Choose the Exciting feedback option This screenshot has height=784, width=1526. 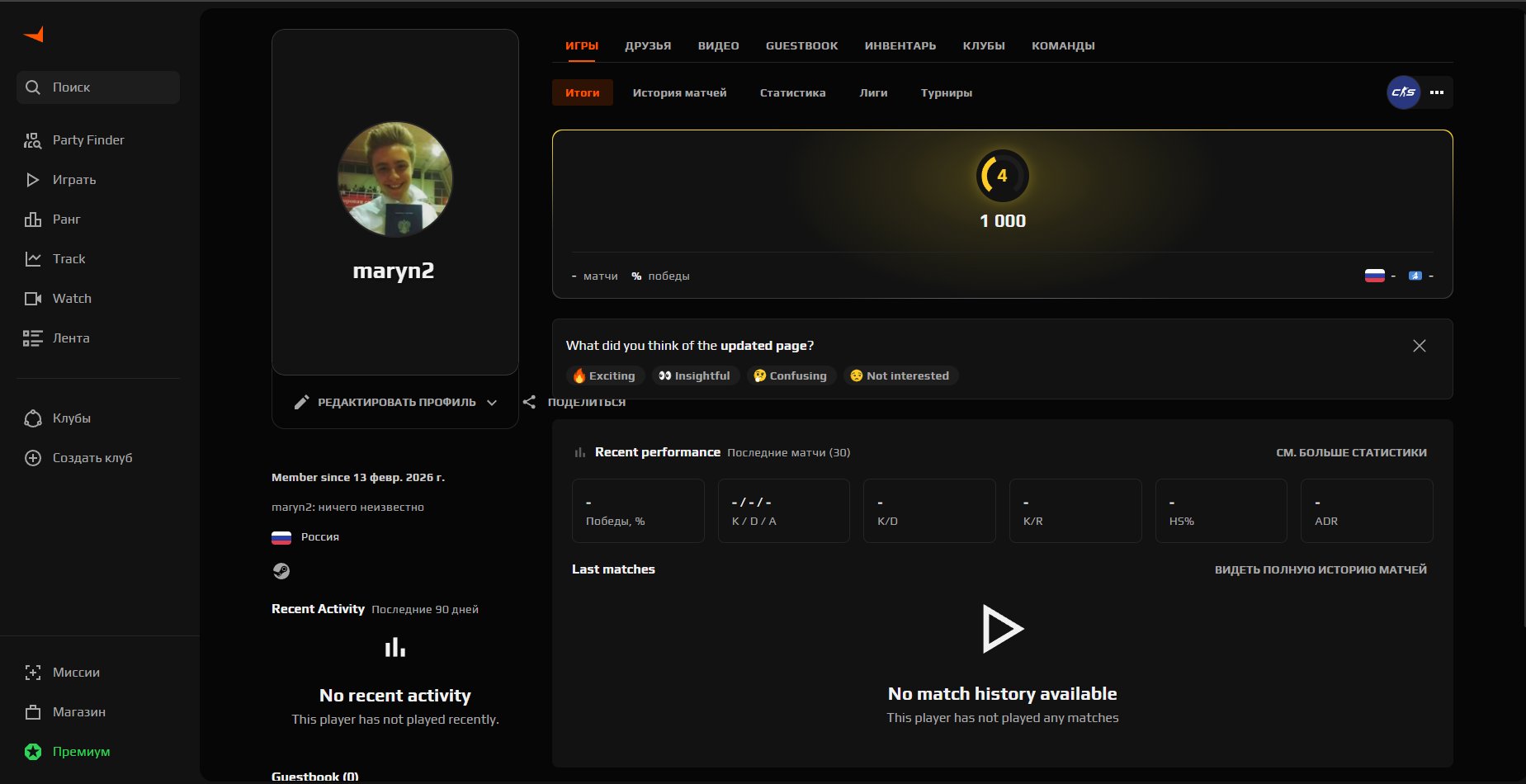coord(604,376)
